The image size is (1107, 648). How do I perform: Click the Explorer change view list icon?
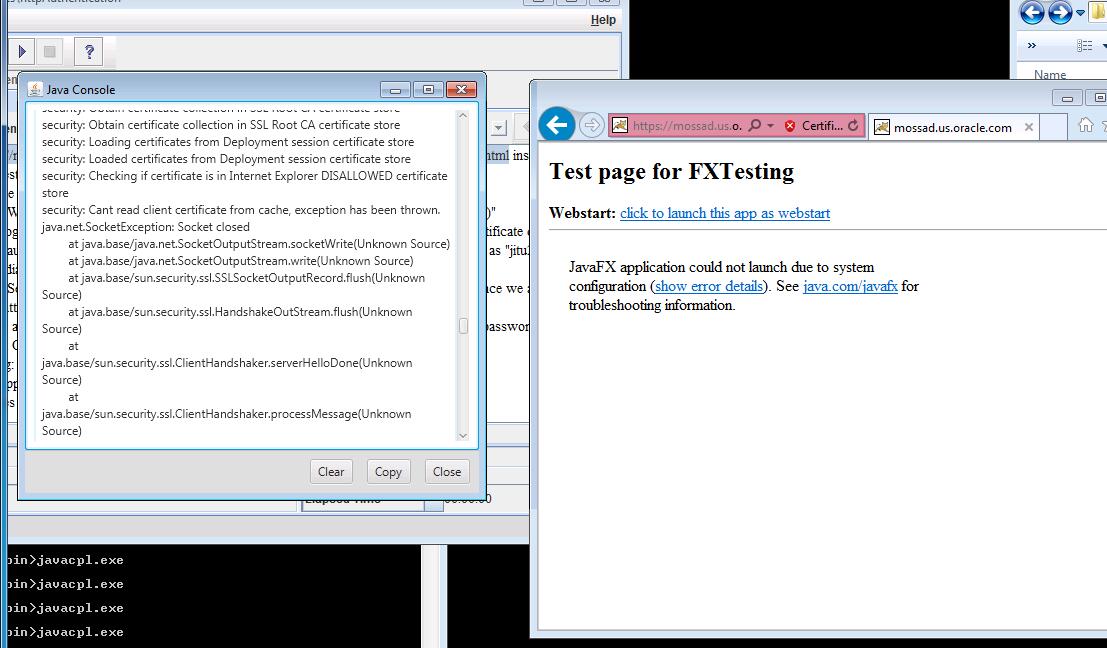1084,46
